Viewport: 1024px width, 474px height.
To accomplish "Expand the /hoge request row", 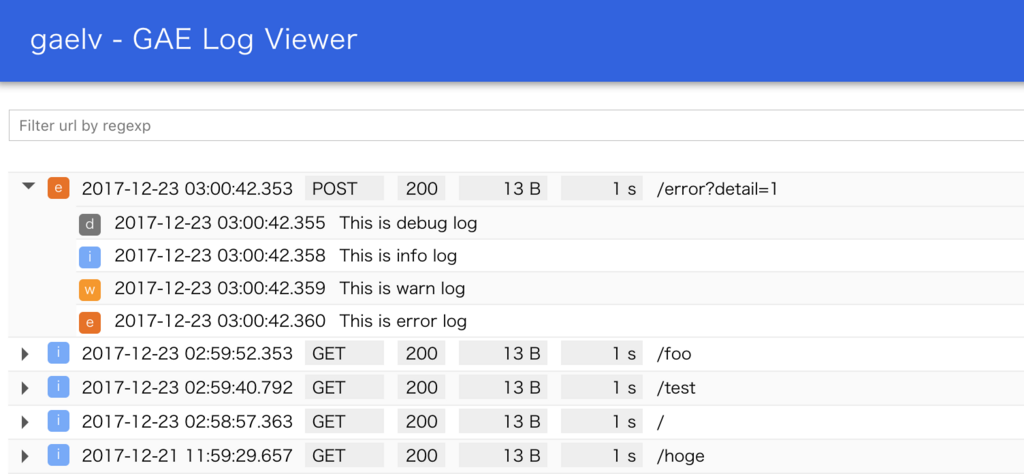I will coord(25,456).
